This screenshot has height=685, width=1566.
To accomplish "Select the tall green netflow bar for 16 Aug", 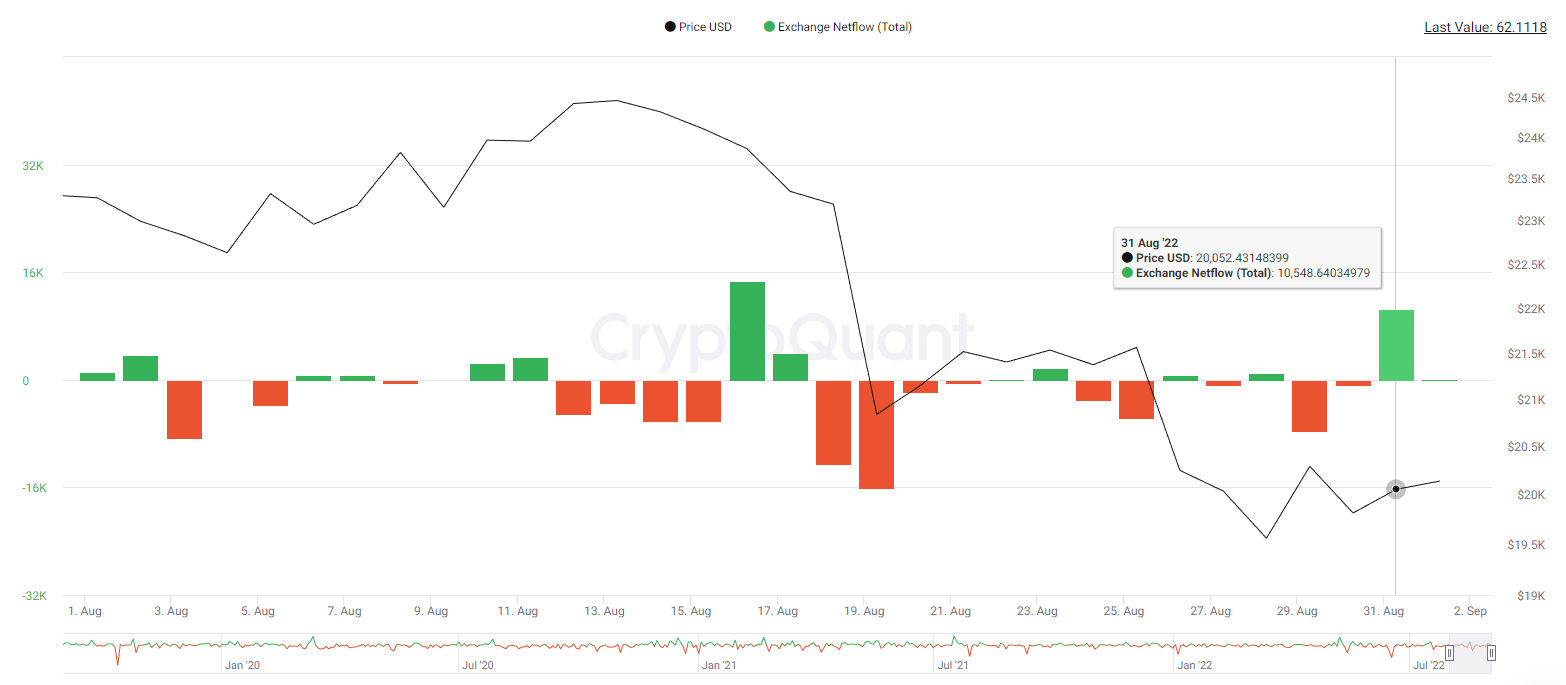I will [747, 331].
